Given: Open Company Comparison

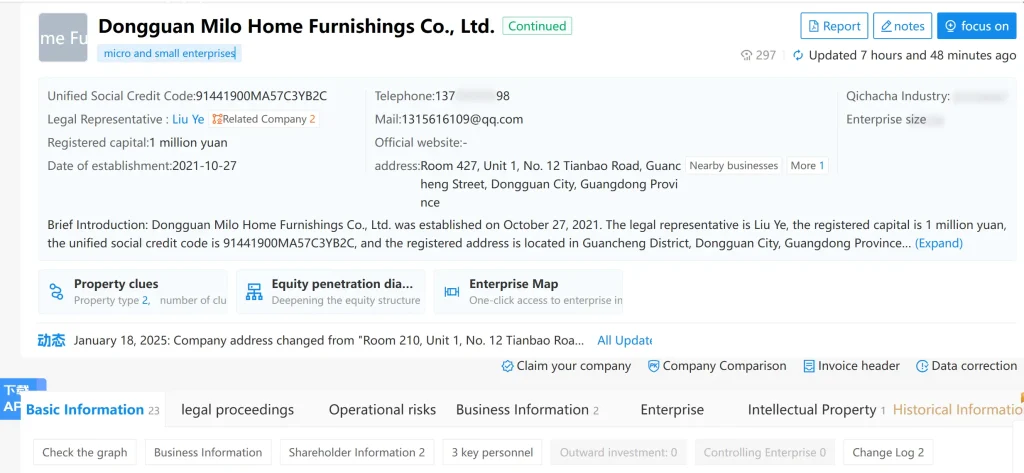Looking at the screenshot, I should [716, 366].
